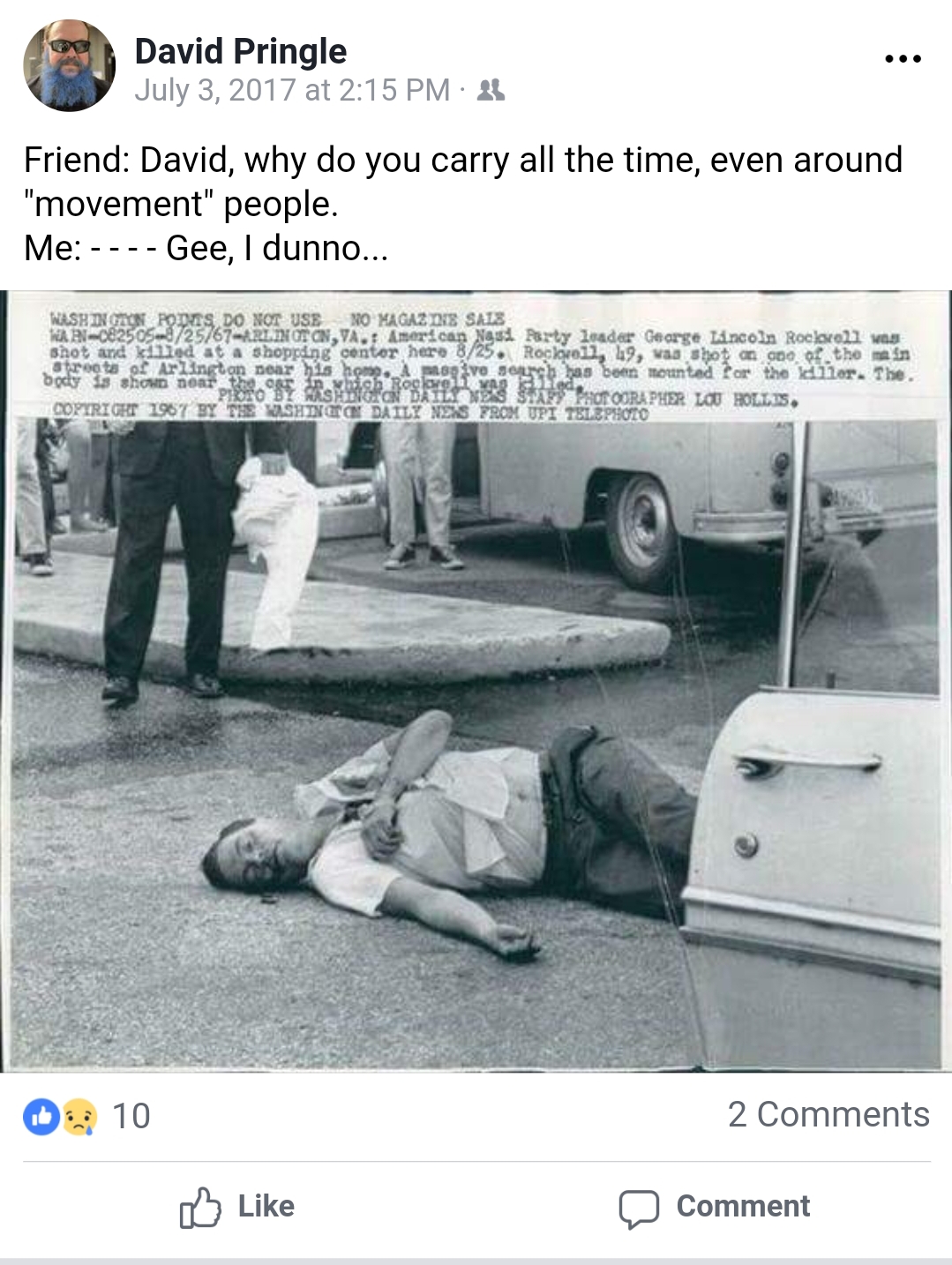
Task: Tap the speech bubble Comment icon
Action: coord(639,1209)
